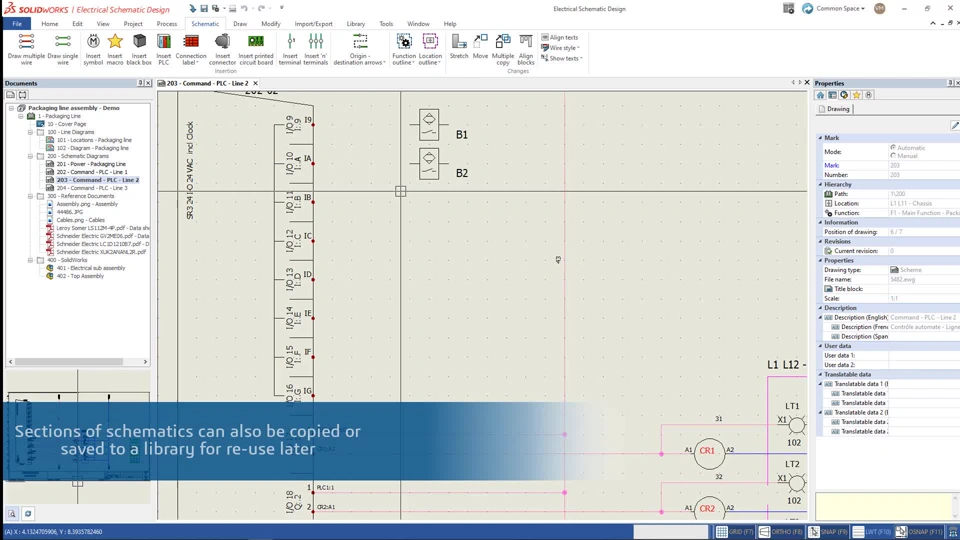Screen dimensions: 960x540
Task: Open 201 - Power - Packaging Line drawing
Action: (x=91, y=164)
